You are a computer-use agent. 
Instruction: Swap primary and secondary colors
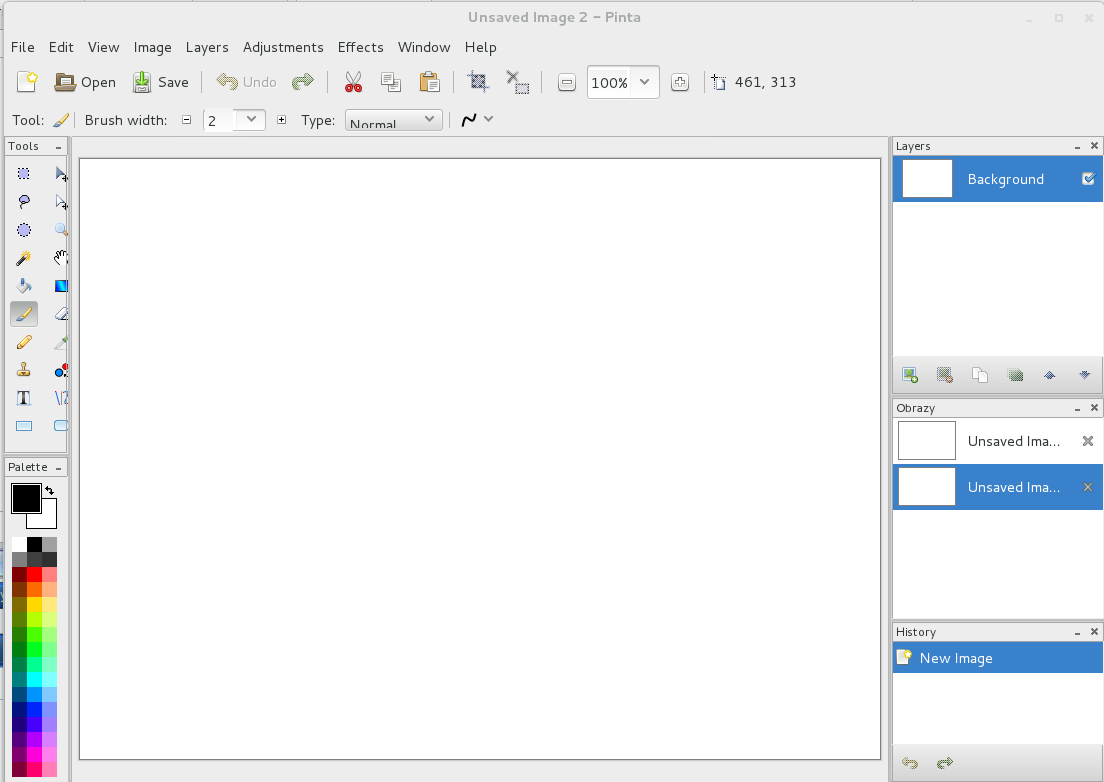click(50, 490)
